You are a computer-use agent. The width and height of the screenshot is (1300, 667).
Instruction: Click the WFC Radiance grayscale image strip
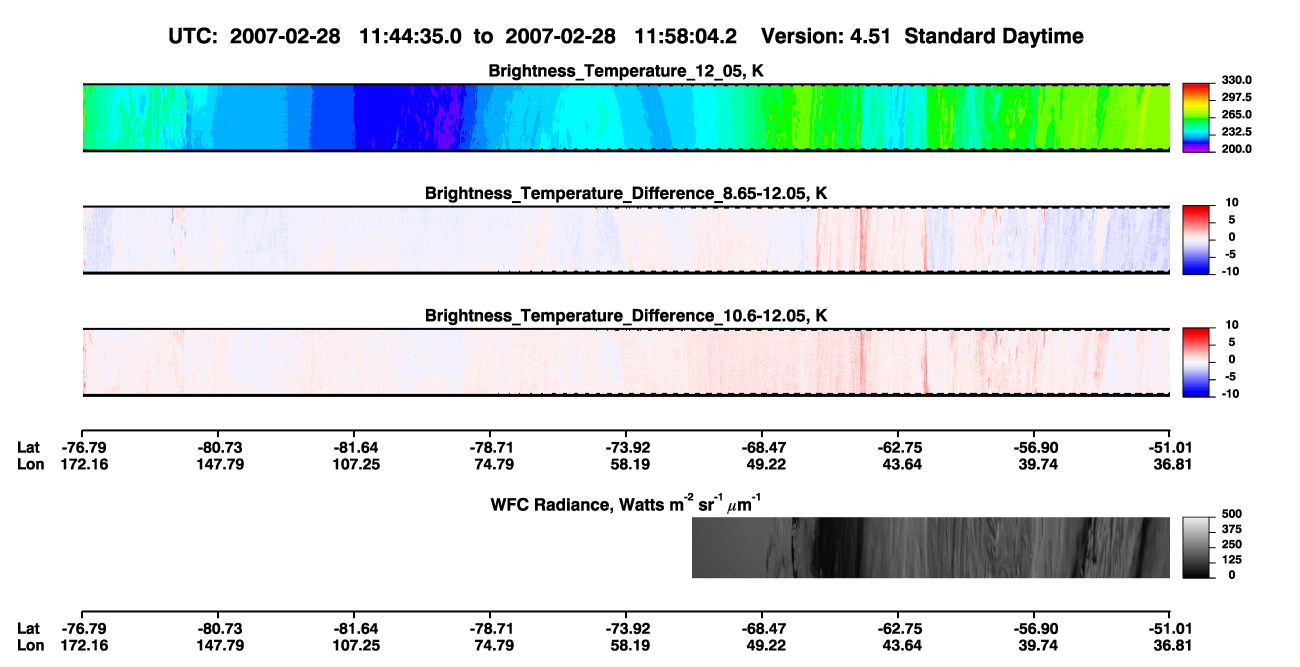(930, 547)
